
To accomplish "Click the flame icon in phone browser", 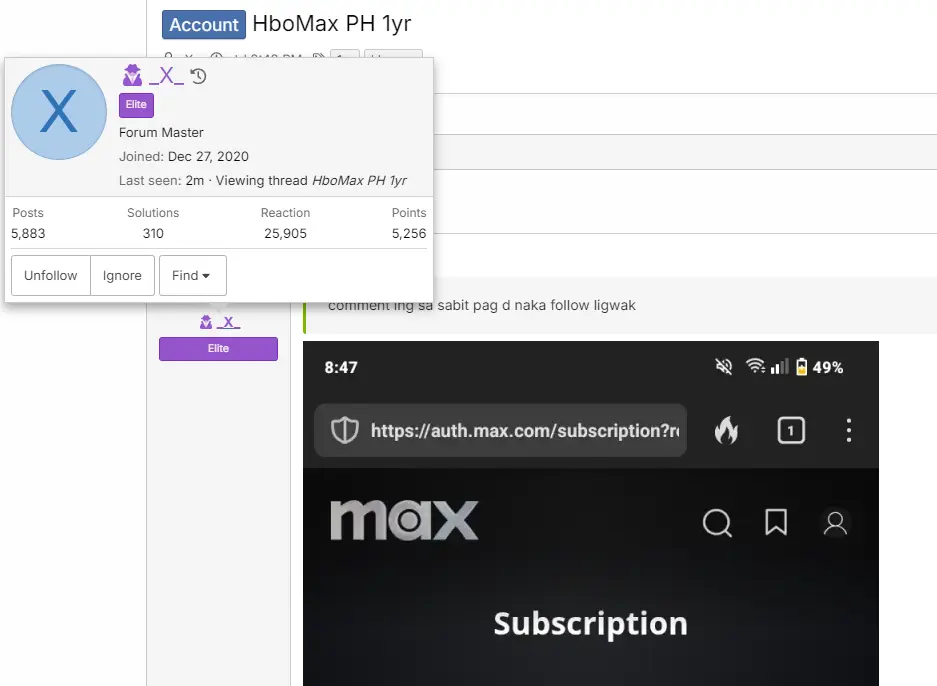I will point(726,430).
